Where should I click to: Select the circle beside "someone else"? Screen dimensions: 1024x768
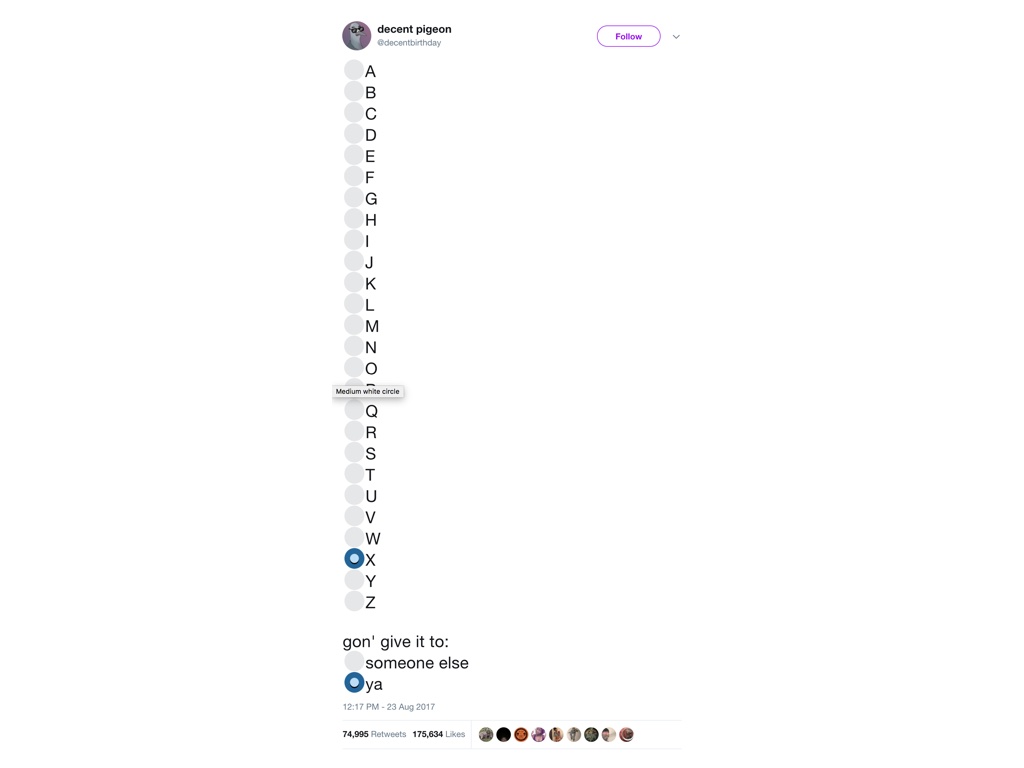pos(354,662)
